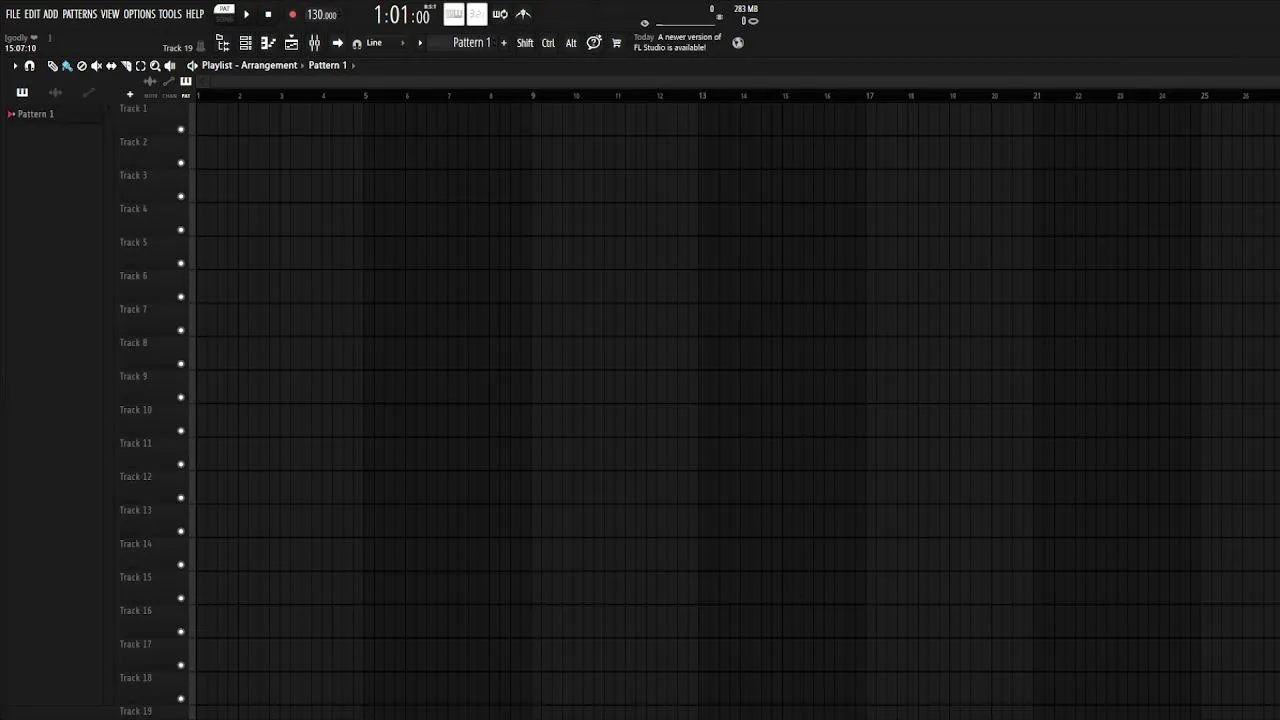
Task: Open the OPTIONS menu
Action: coord(139,14)
